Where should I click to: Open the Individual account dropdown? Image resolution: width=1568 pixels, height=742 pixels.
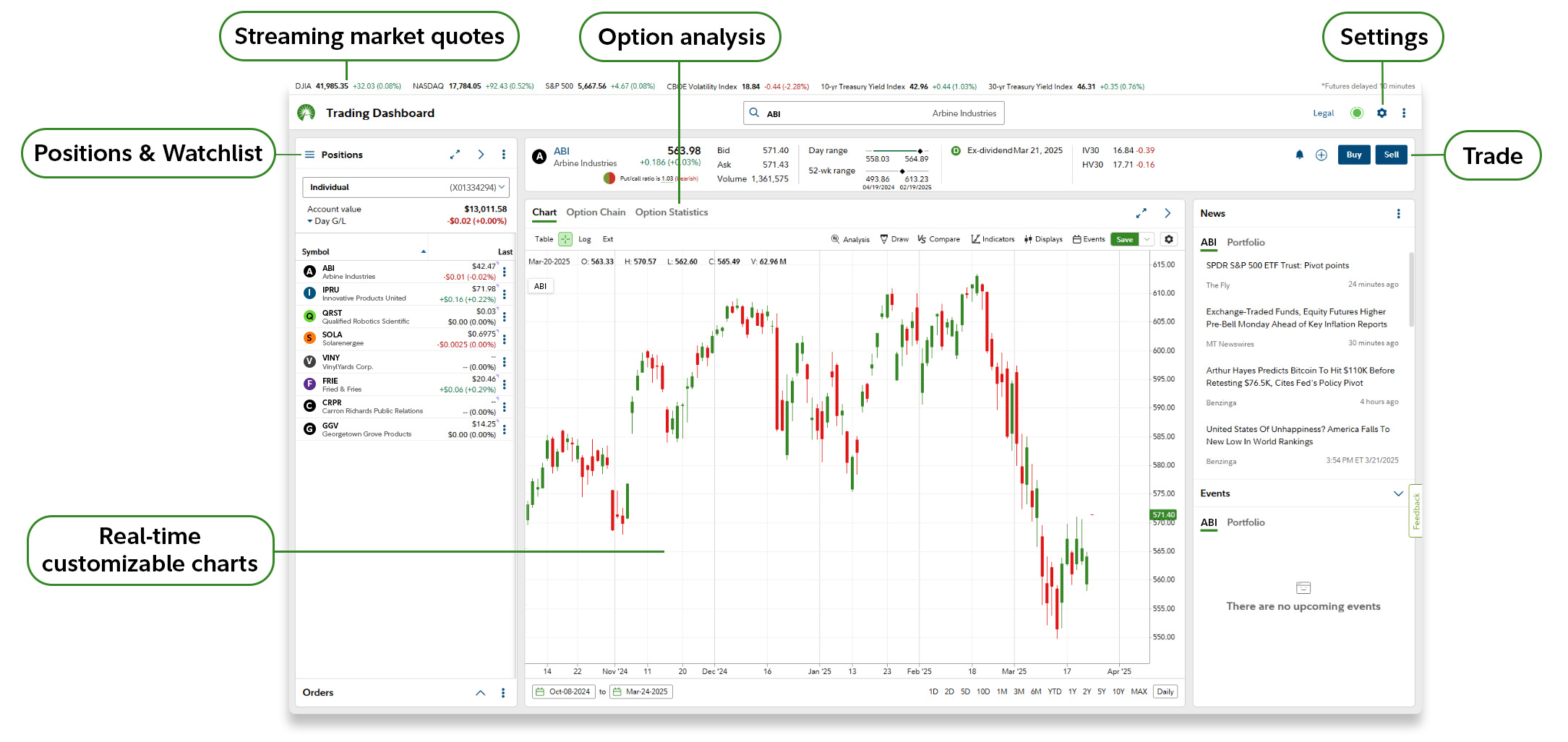pos(406,187)
